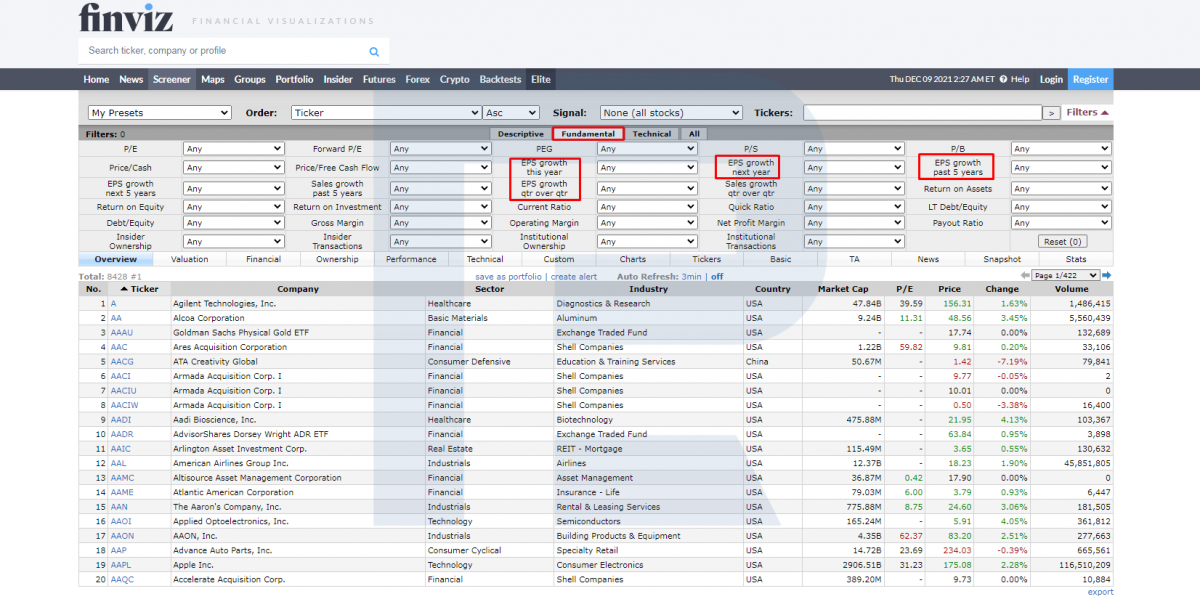The width and height of the screenshot is (1200, 599).
Task: Expand the My Presets dropdown
Action: pos(160,113)
